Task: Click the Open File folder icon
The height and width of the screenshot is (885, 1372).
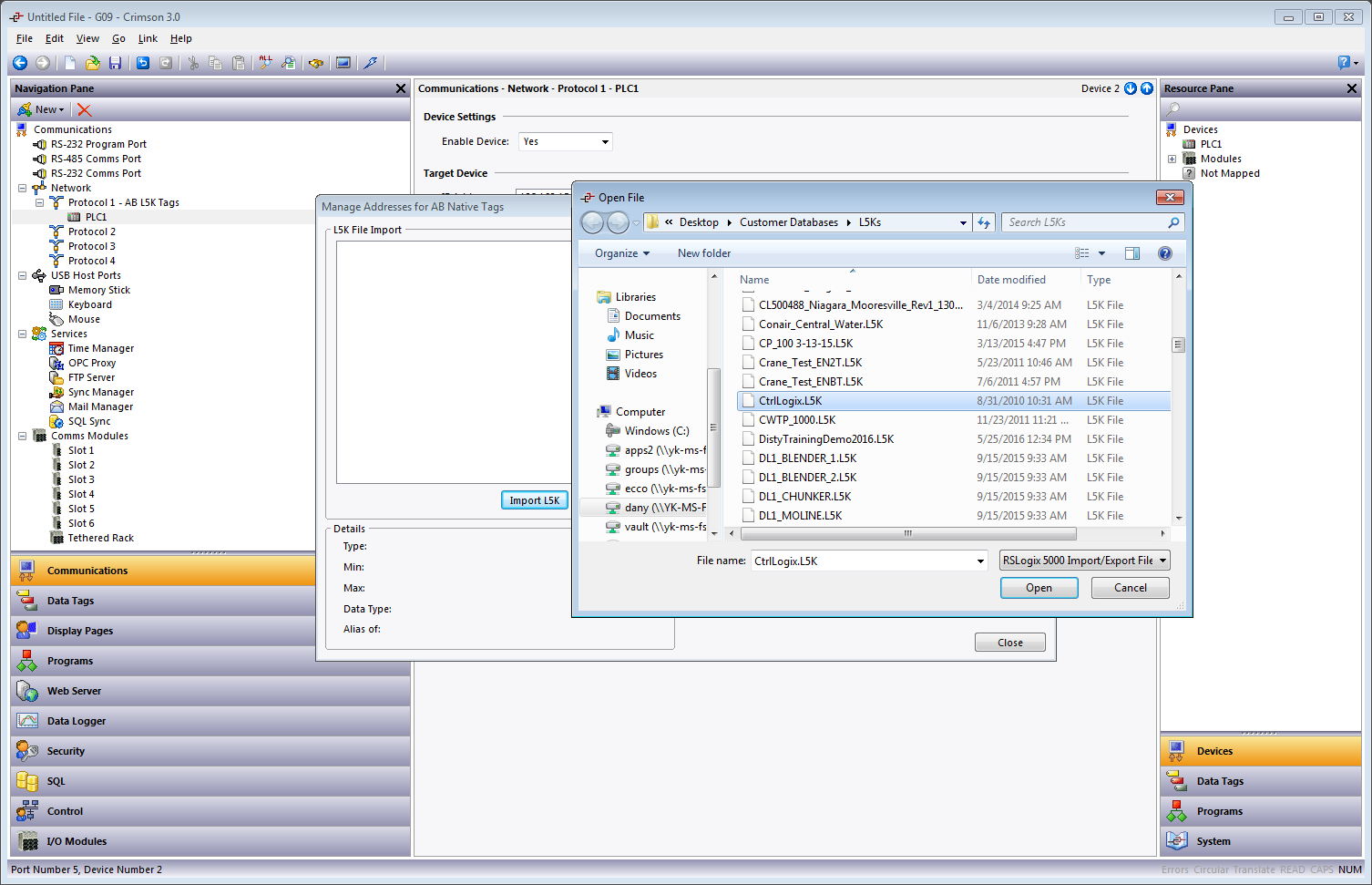Action: [x=93, y=63]
